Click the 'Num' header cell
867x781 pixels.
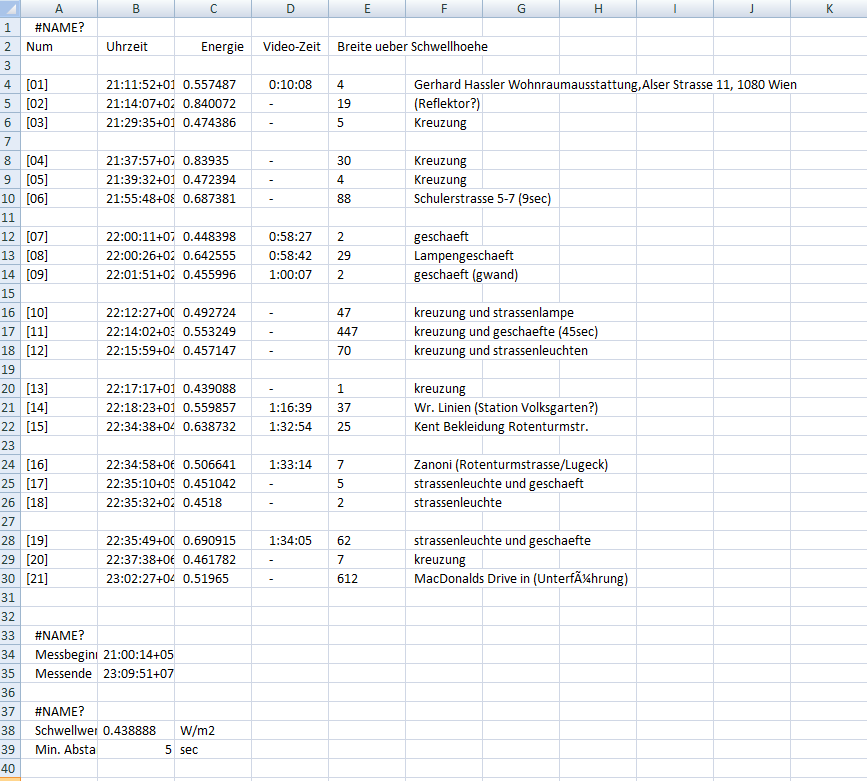[59, 46]
